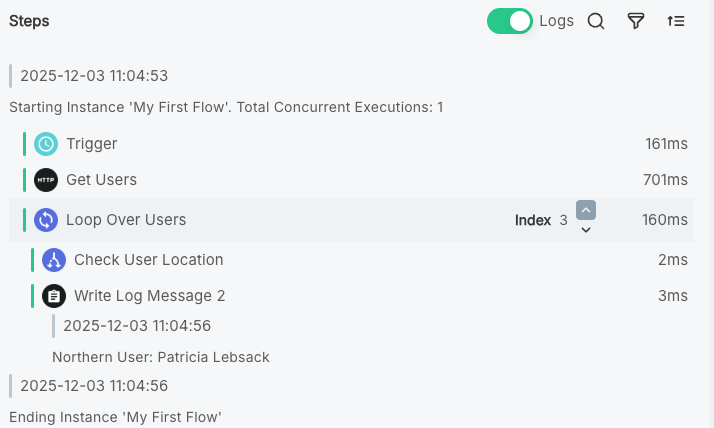Click the Check User Location branch icon
The width and height of the screenshot is (714, 428).
point(54,260)
